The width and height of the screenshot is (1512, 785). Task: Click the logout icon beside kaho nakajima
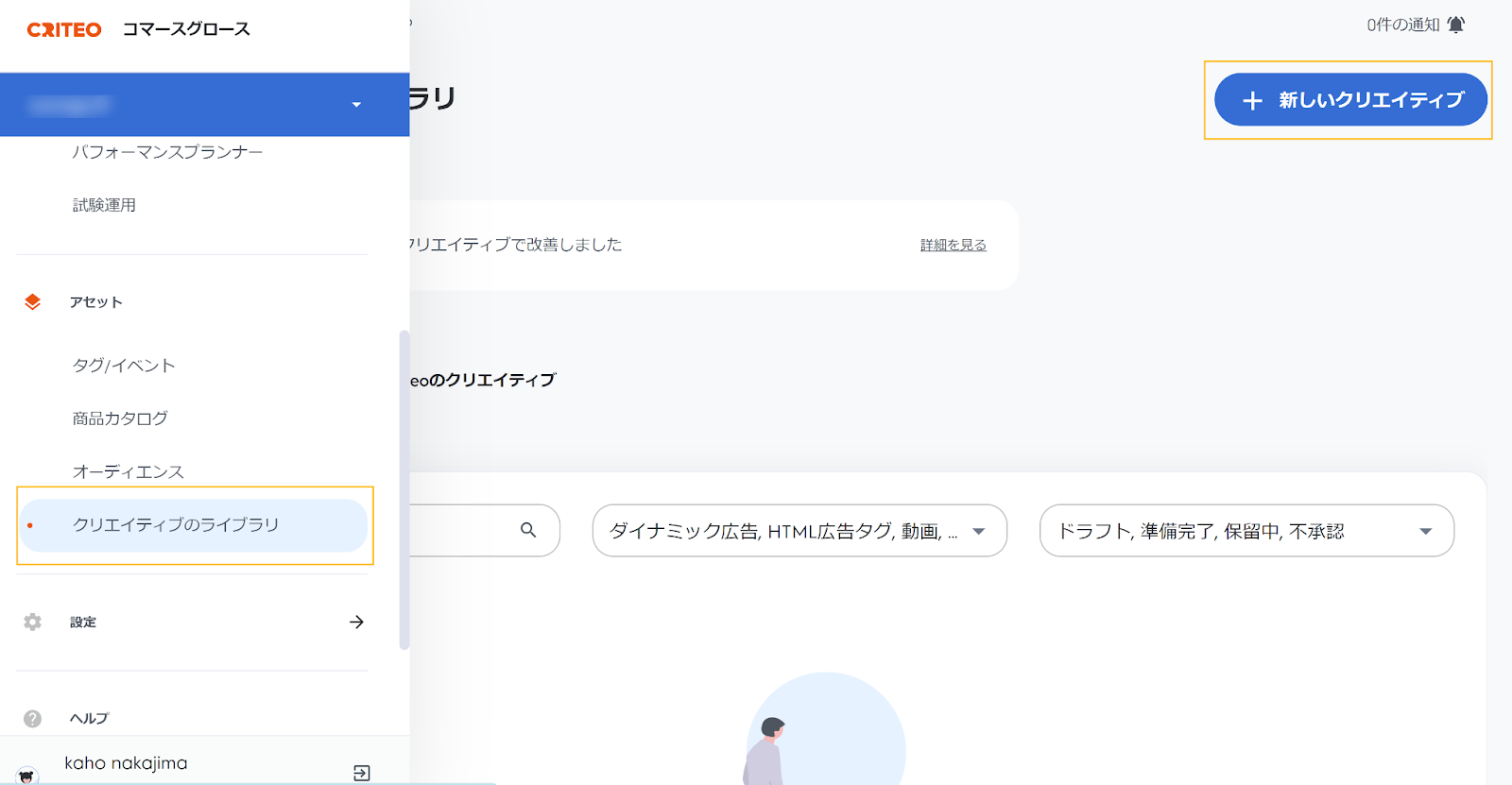click(361, 773)
